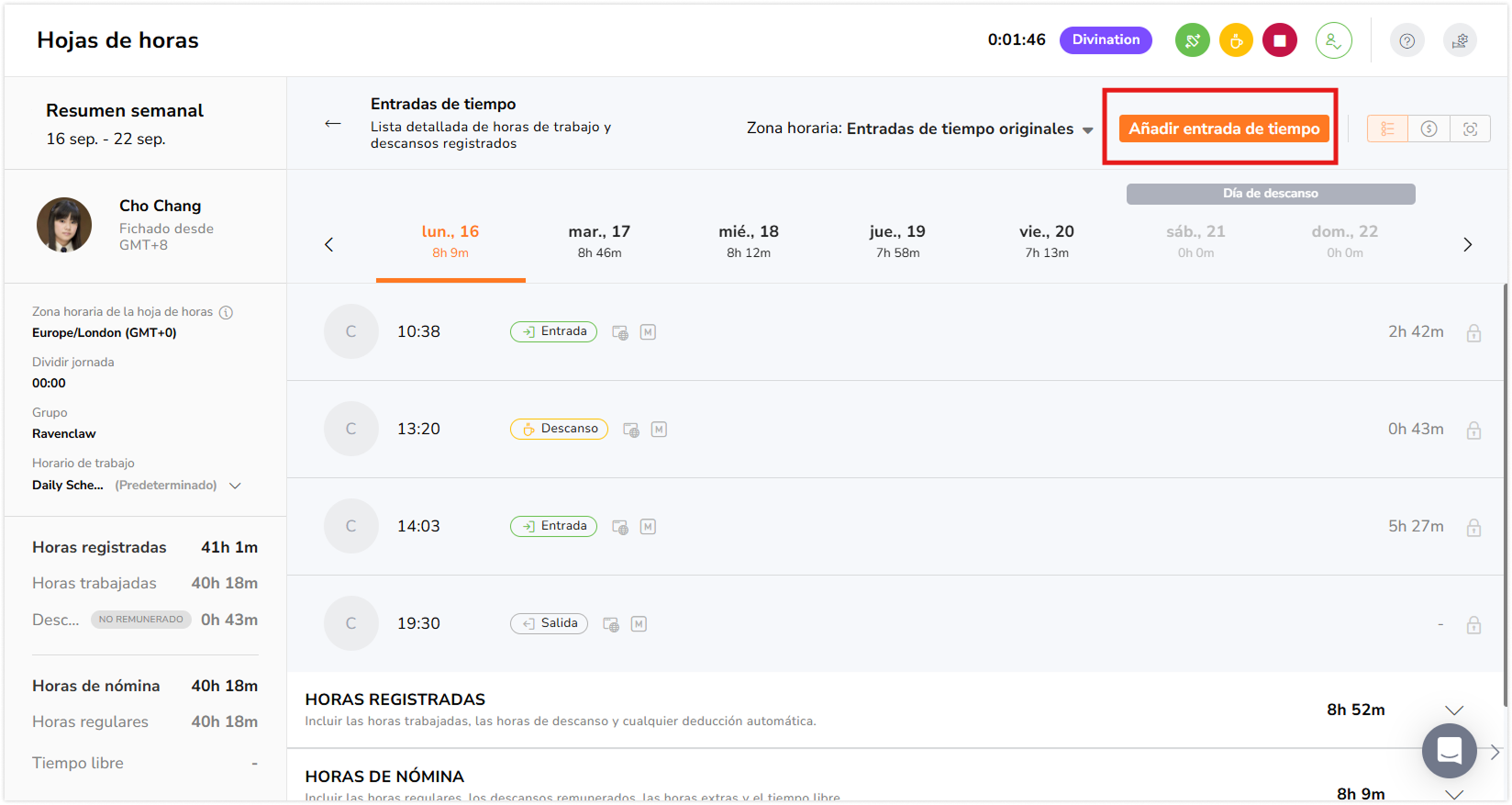The height and width of the screenshot is (805, 1512).
Task: Go to previous week with left chevron
Action: pos(329,244)
